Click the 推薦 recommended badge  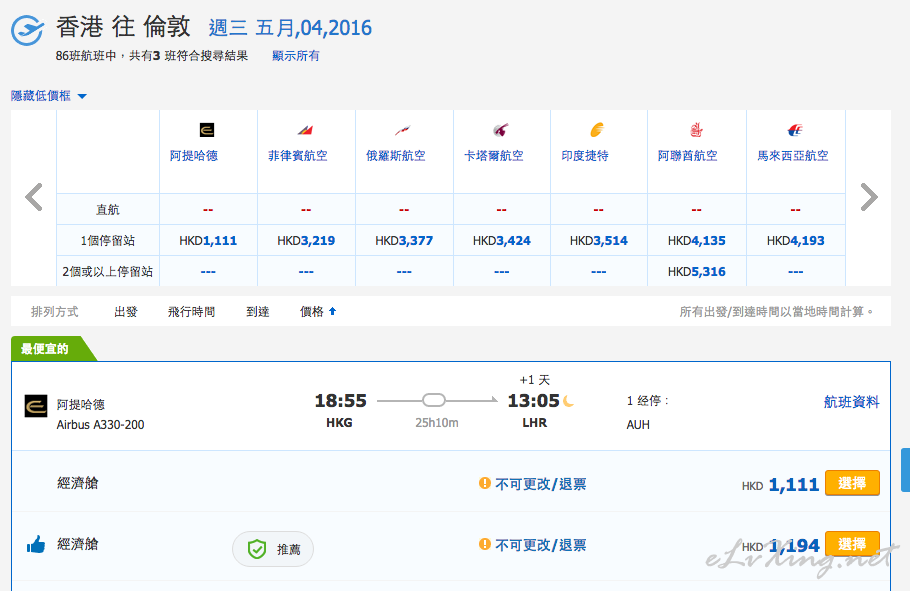click(x=273, y=549)
